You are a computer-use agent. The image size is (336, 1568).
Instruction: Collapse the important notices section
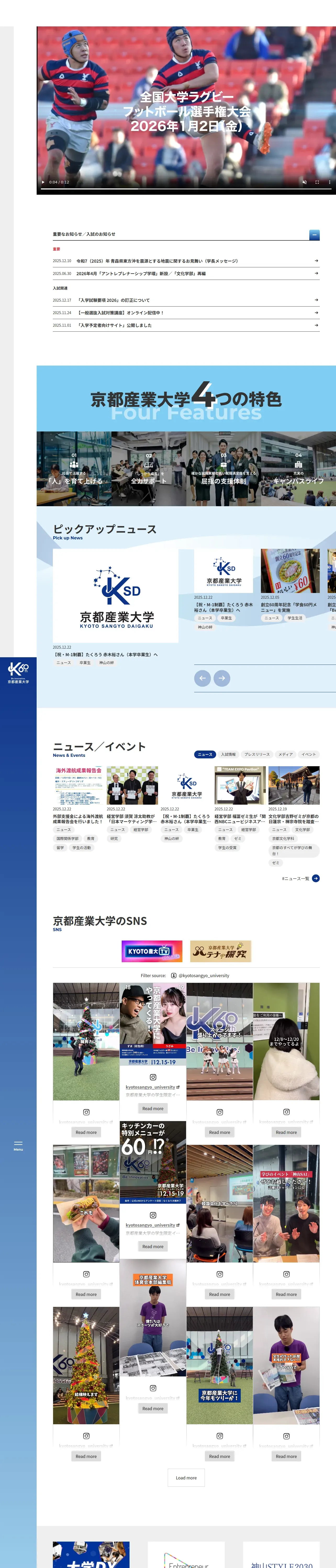[315, 234]
